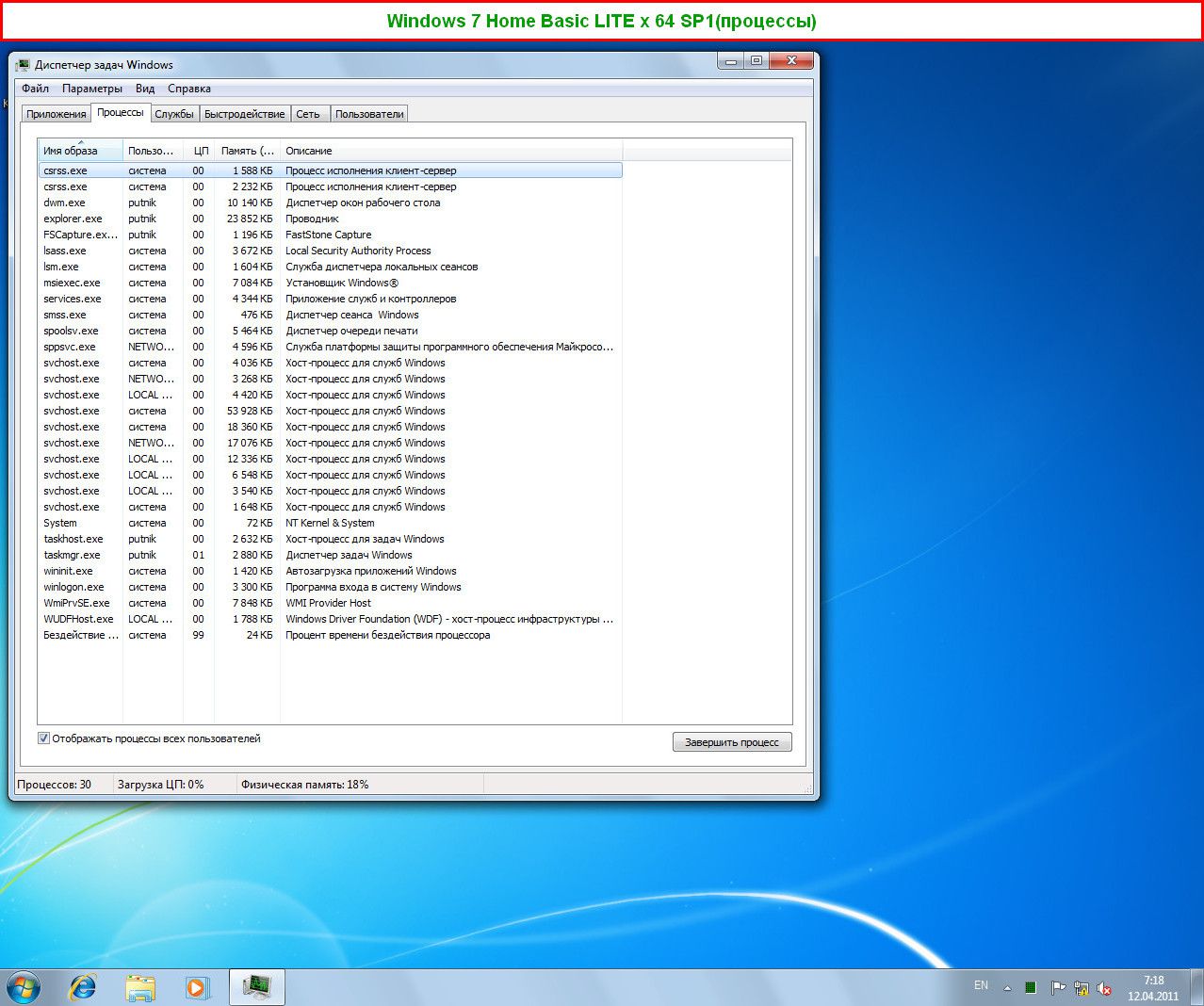The image size is (1204, 1006).
Task: Switch to the Службы tab
Action: (174, 114)
